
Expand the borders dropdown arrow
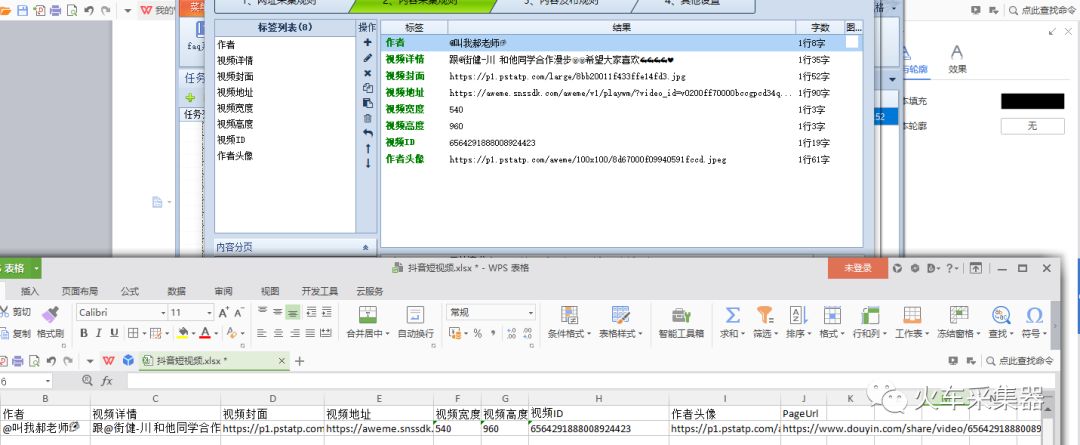145,333
